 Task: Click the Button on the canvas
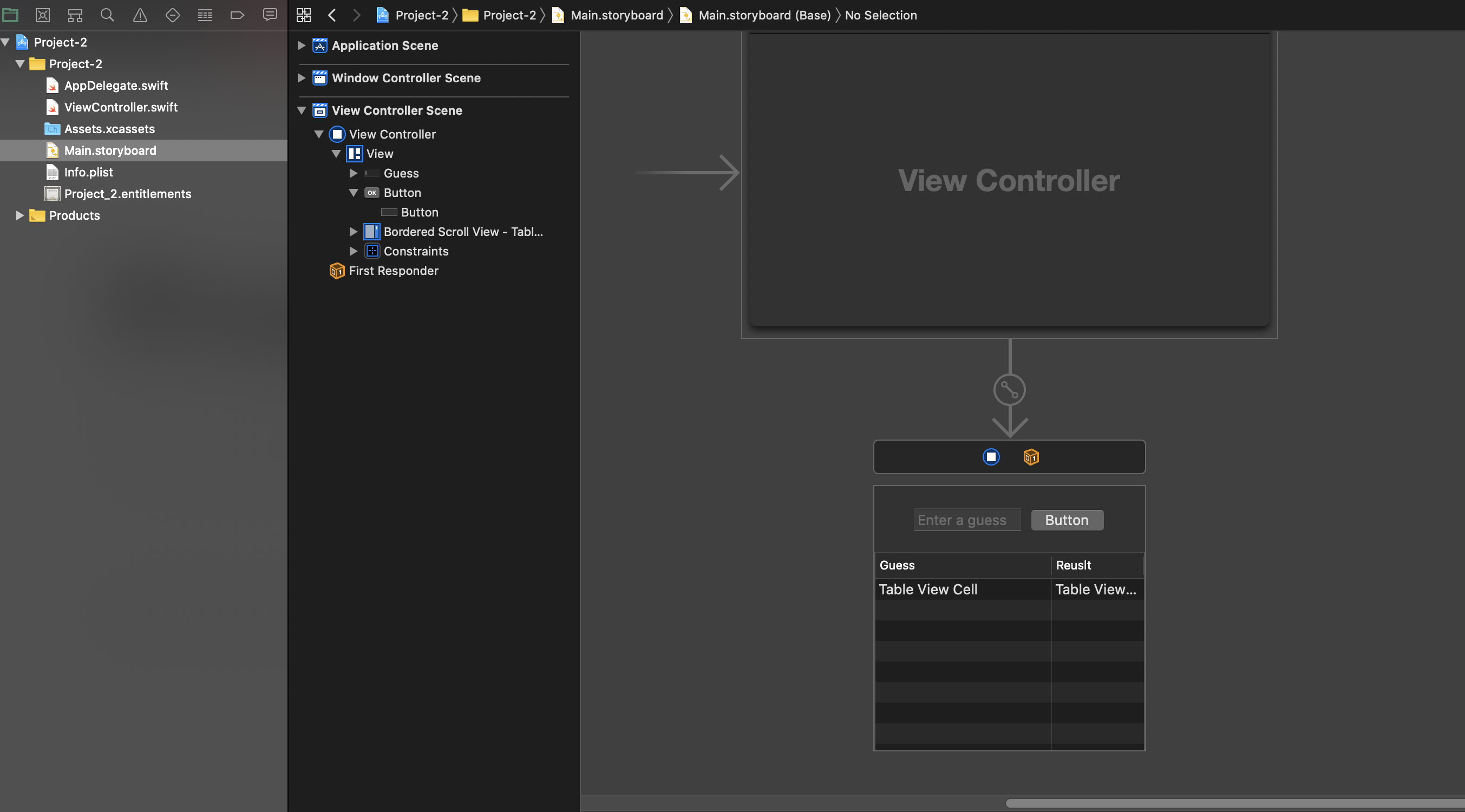1067,520
